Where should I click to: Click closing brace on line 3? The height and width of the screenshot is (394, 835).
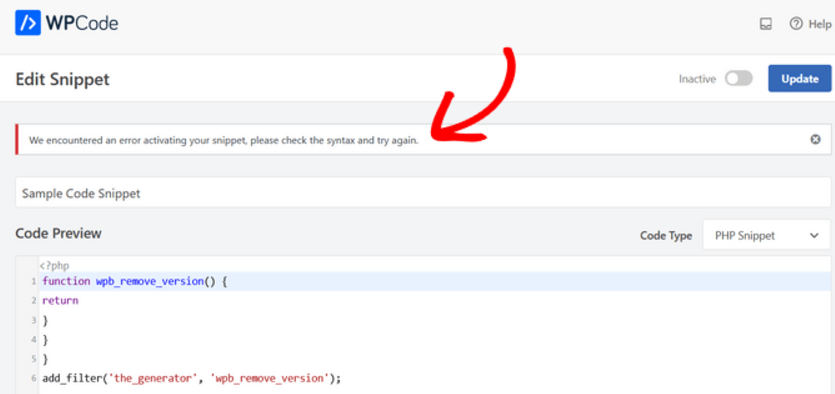(45, 320)
